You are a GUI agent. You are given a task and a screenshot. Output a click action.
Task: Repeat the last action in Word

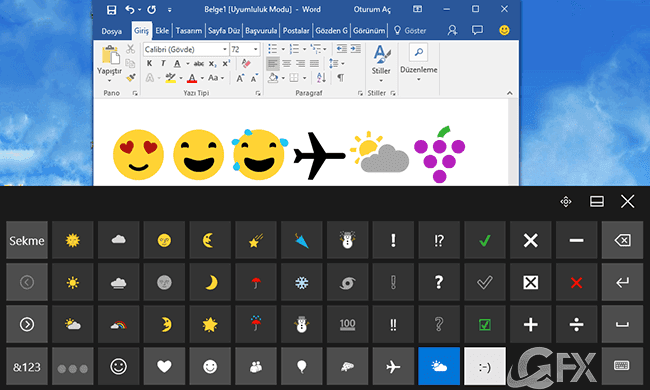click(152, 10)
